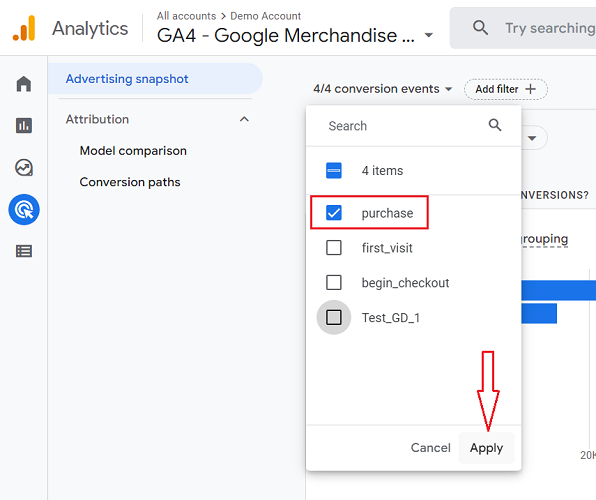Click the longer blue chart bar
The height and width of the screenshot is (500, 596).
(x=558, y=290)
